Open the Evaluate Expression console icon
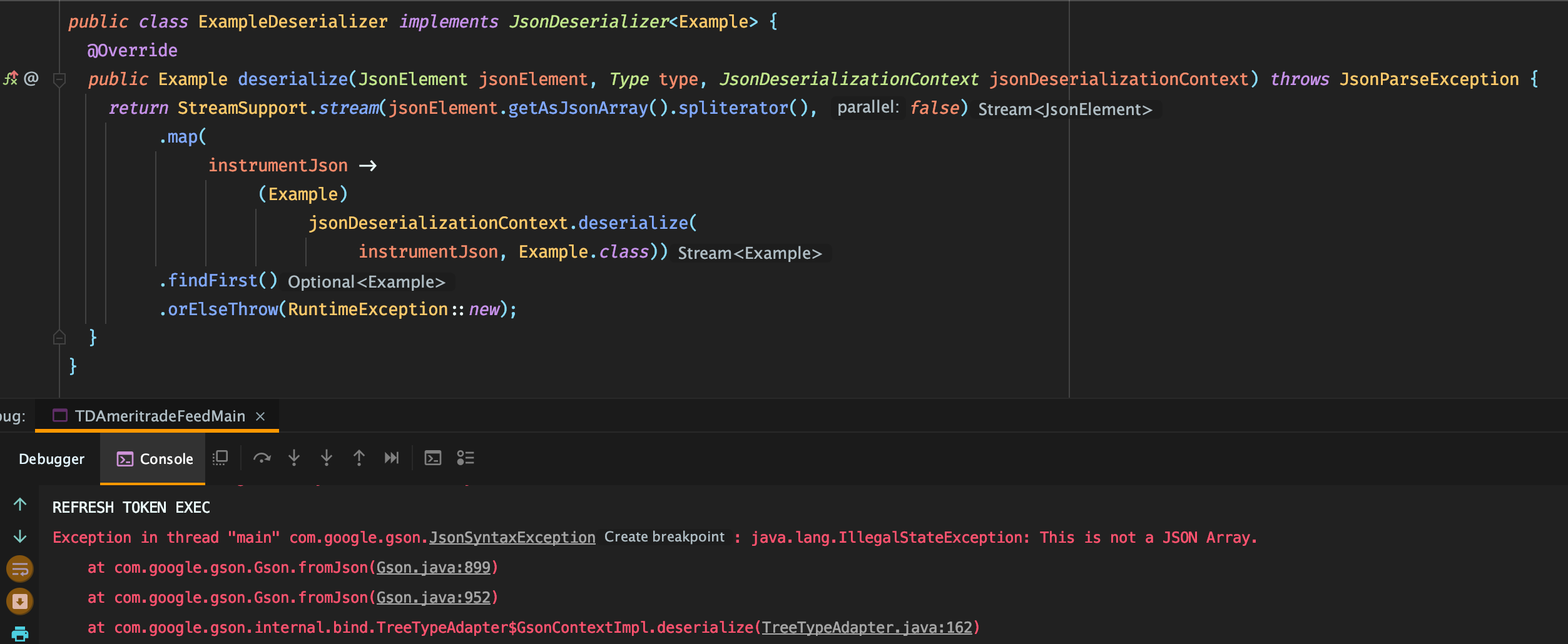 [432, 458]
